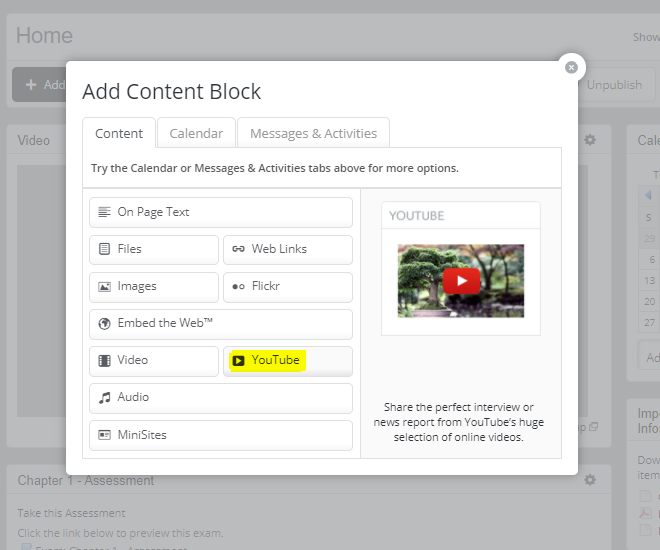
Task: Select day 27 in background calendar
Action: click(649, 323)
